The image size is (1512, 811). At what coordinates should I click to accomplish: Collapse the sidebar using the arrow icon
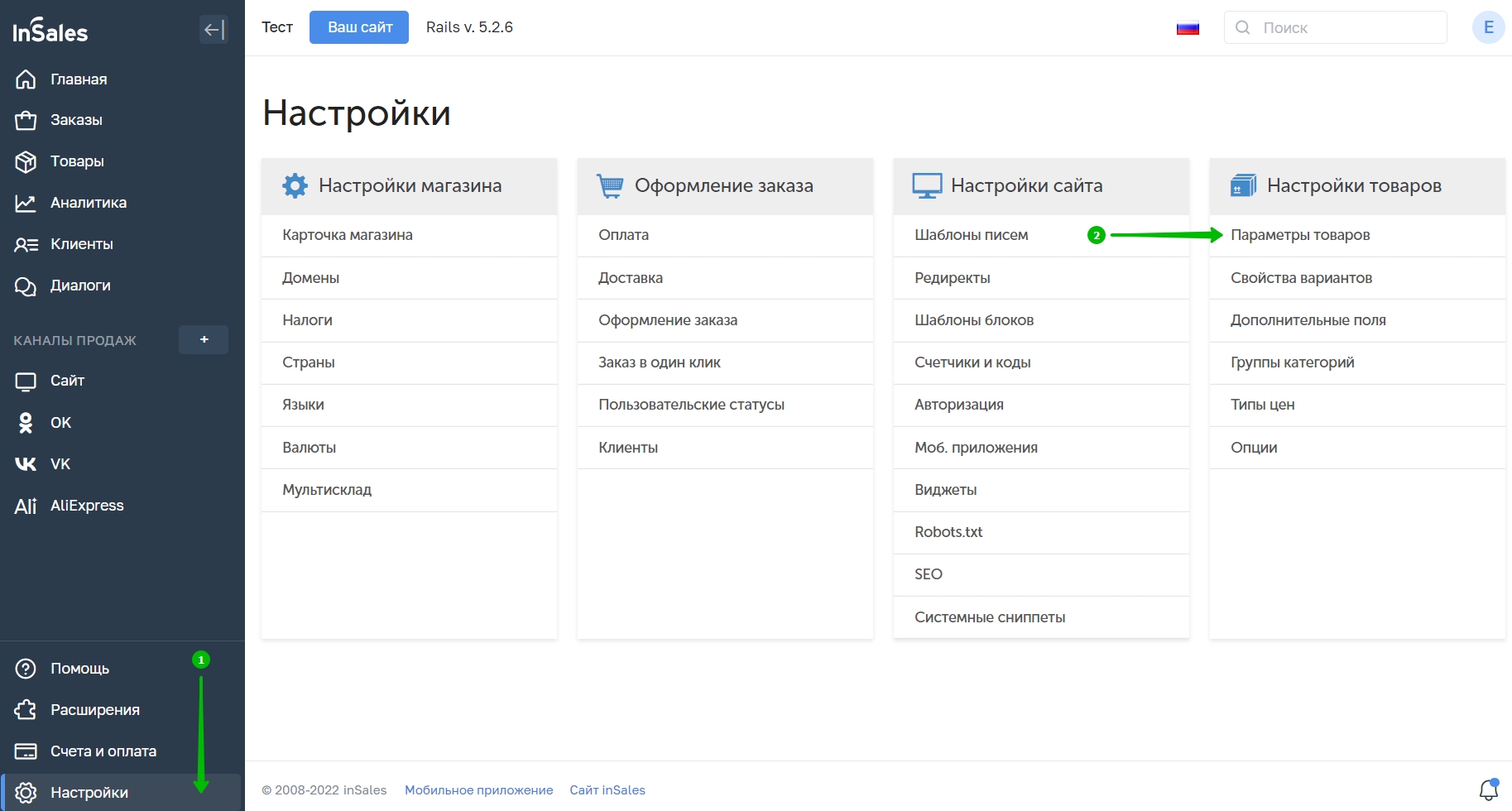(x=214, y=30)
